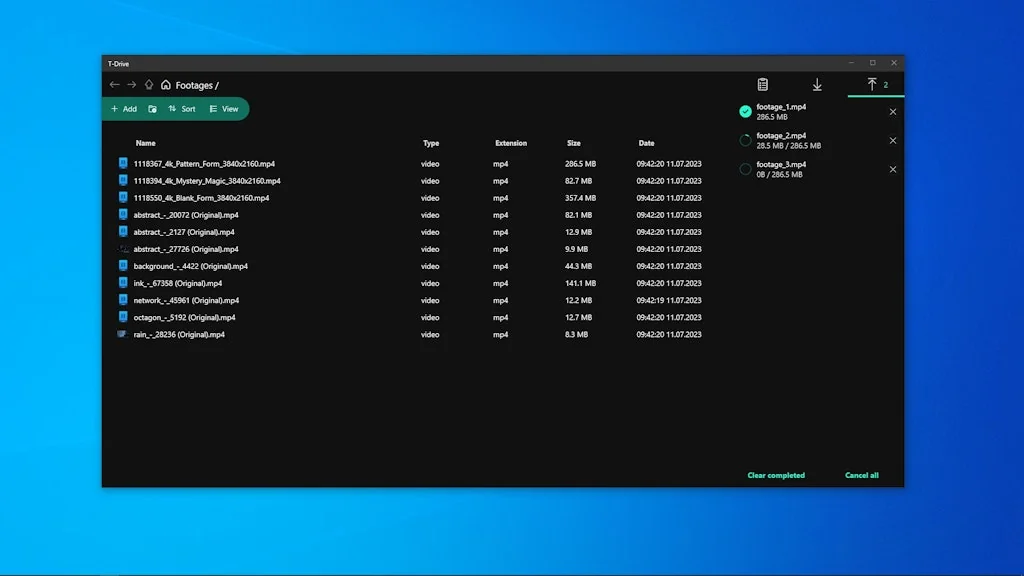1024x576 pixels.
Task: Click footage_2.mp4 upload progress ring
Action: click(x=745, y=140)
